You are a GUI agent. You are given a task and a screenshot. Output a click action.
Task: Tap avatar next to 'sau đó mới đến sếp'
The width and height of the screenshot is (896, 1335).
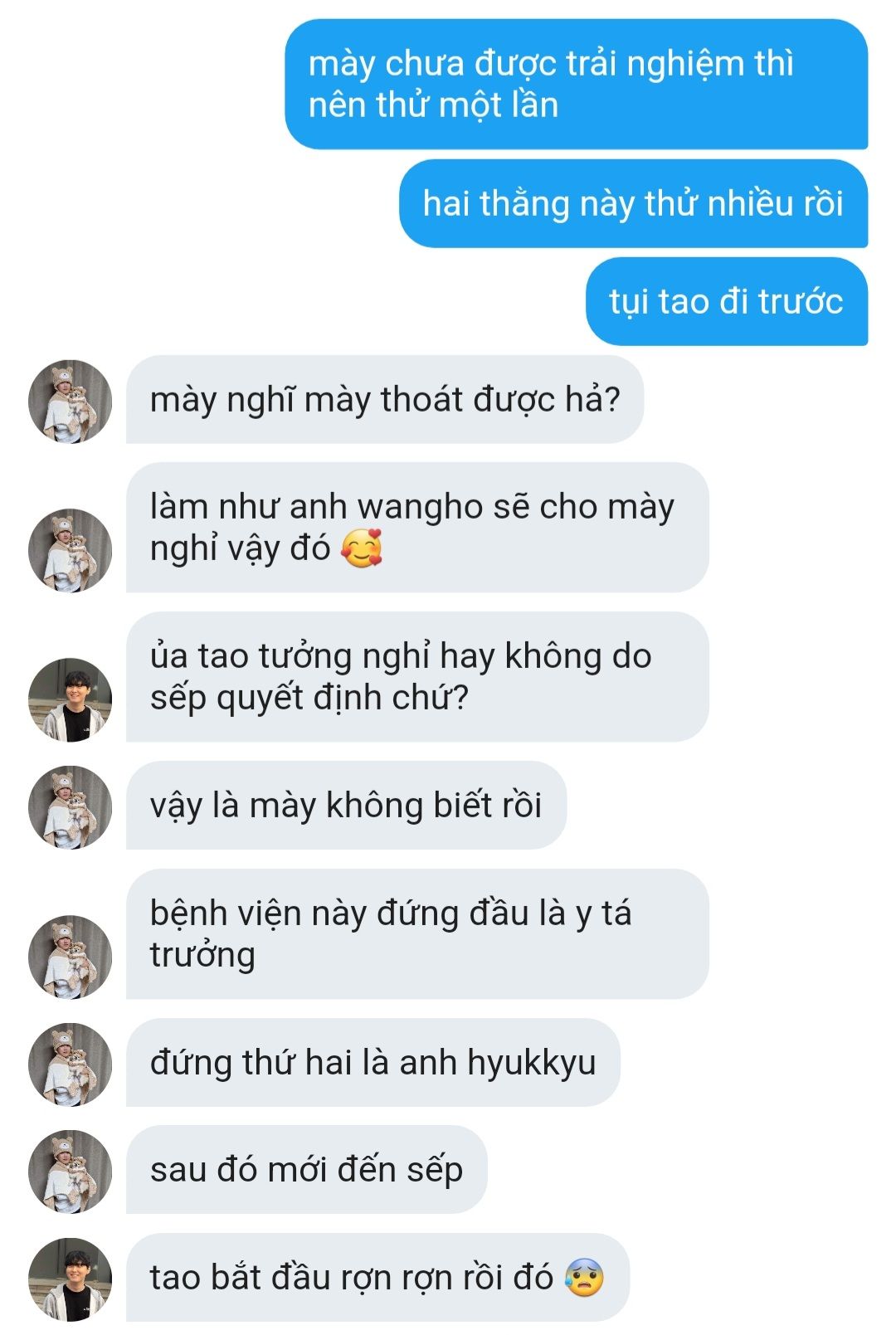70,1172
